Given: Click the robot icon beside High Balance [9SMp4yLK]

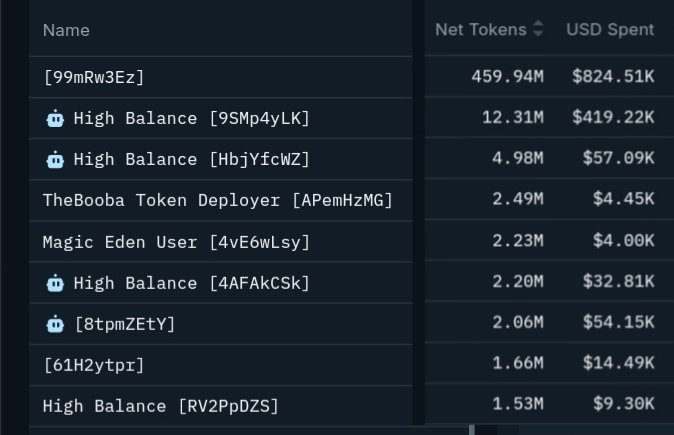Looking at the screenshot, I should click(x=55, y=119).
